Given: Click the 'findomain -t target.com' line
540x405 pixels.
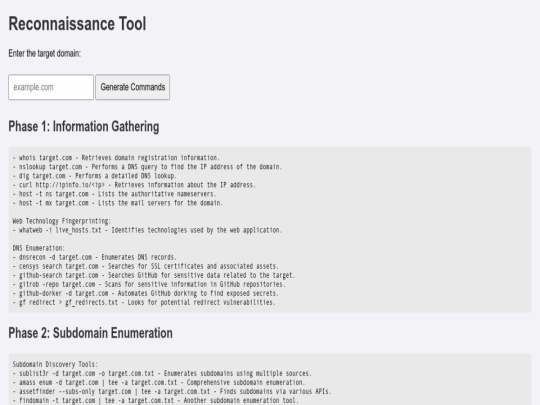Looking at the screenshot, I should coord(156,401).
